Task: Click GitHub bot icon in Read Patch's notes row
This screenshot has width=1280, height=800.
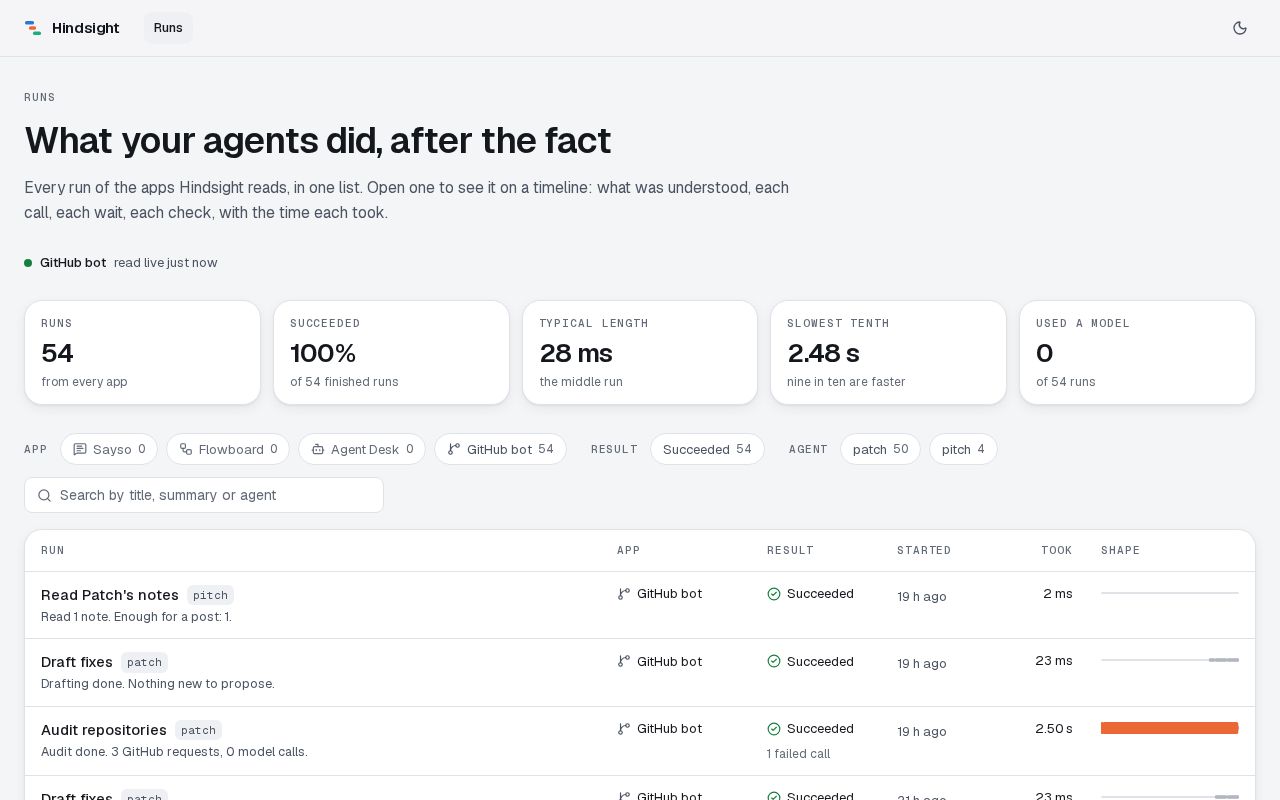Action: point(624,594)
